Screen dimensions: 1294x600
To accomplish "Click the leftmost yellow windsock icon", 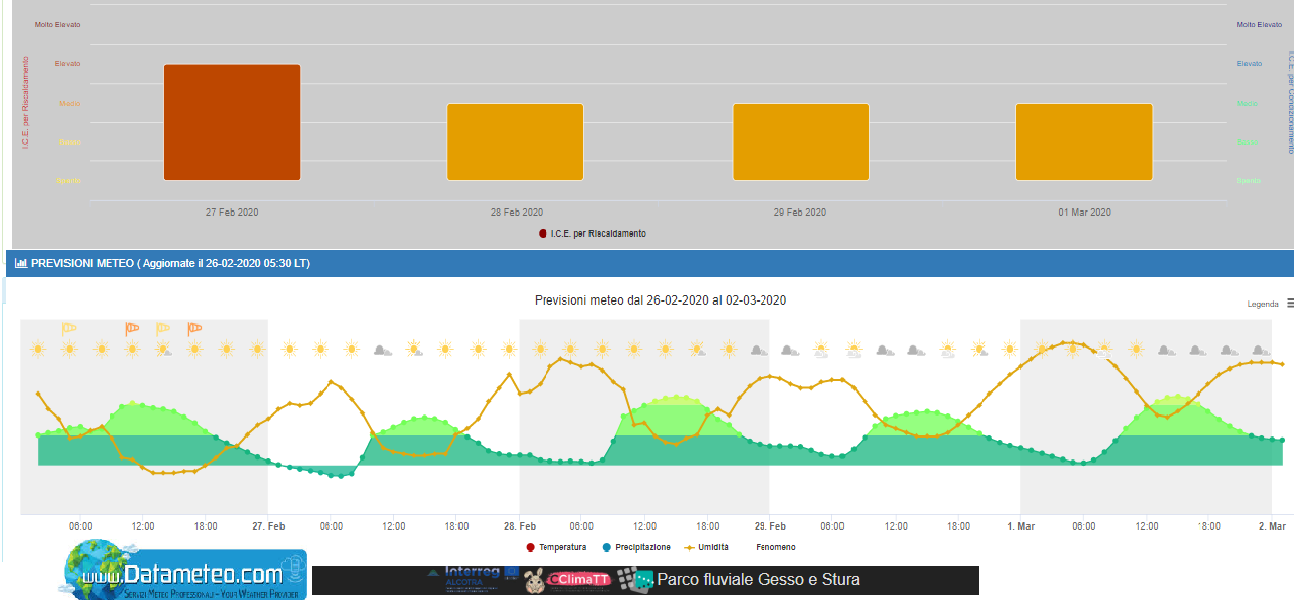I will tap(68, 328).
